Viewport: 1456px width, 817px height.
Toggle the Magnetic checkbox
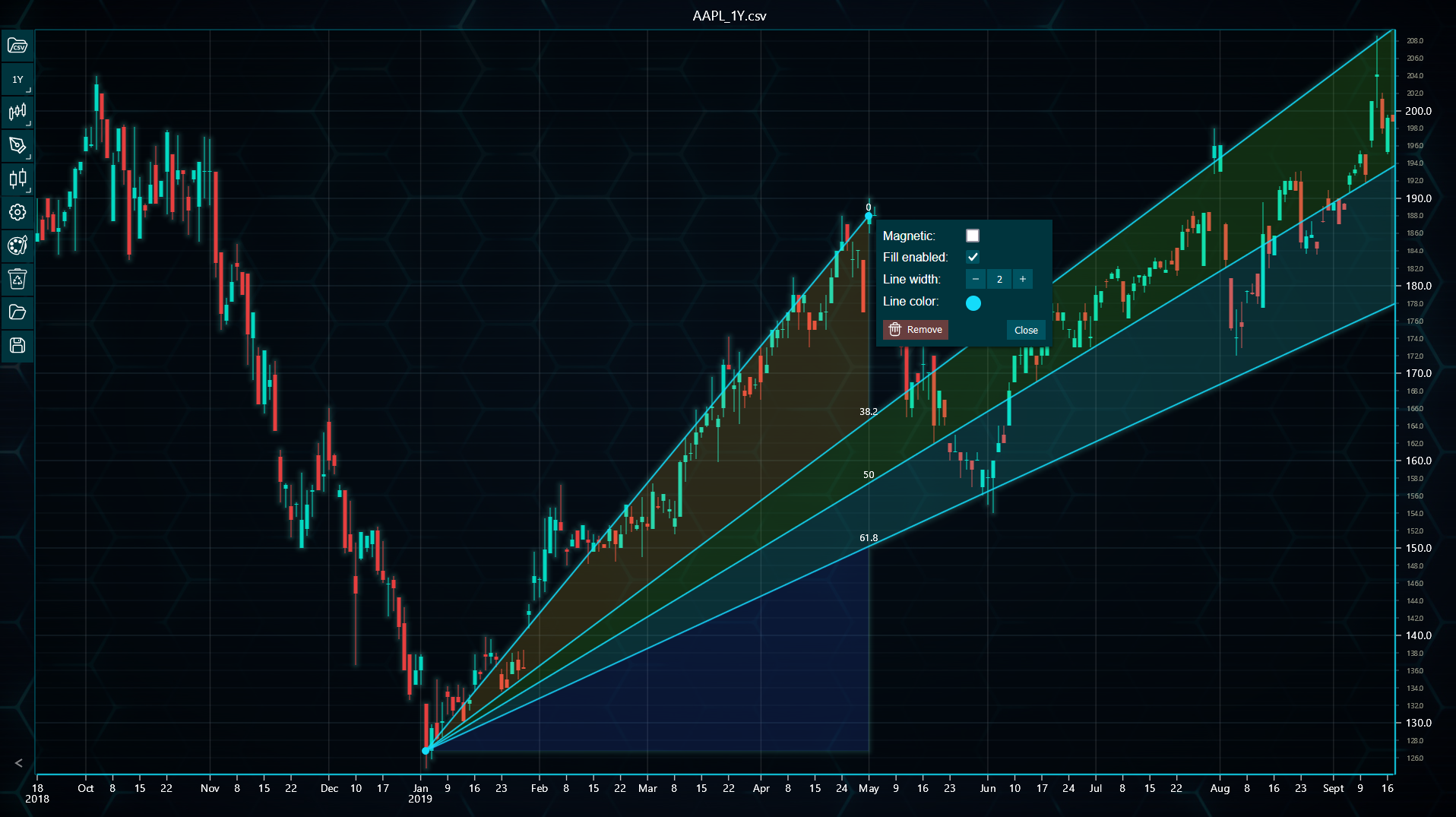coord(973,236)
